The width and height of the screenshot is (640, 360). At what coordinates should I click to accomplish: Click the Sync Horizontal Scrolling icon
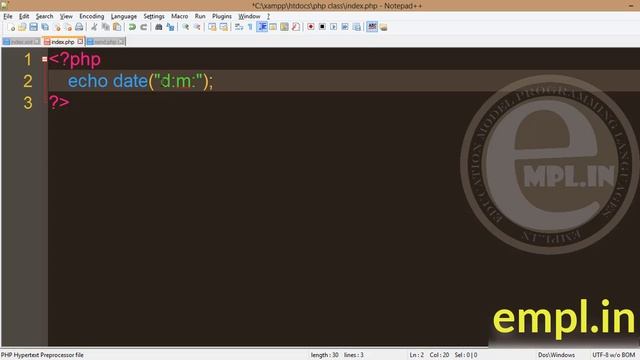click(x=223, y=27)
